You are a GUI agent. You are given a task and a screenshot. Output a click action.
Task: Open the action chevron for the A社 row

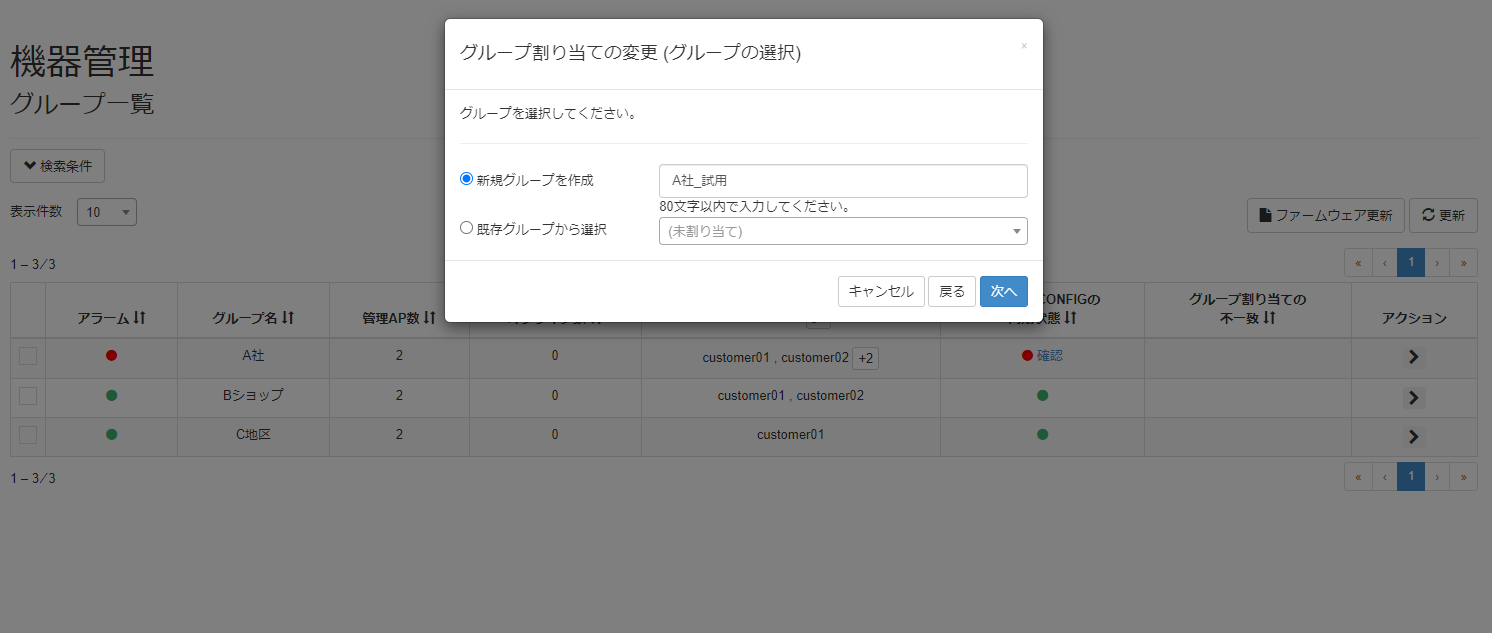[x=1412, y=356]
